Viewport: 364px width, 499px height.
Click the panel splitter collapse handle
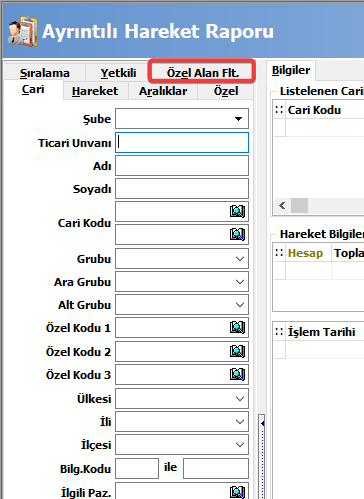[262, 423]
